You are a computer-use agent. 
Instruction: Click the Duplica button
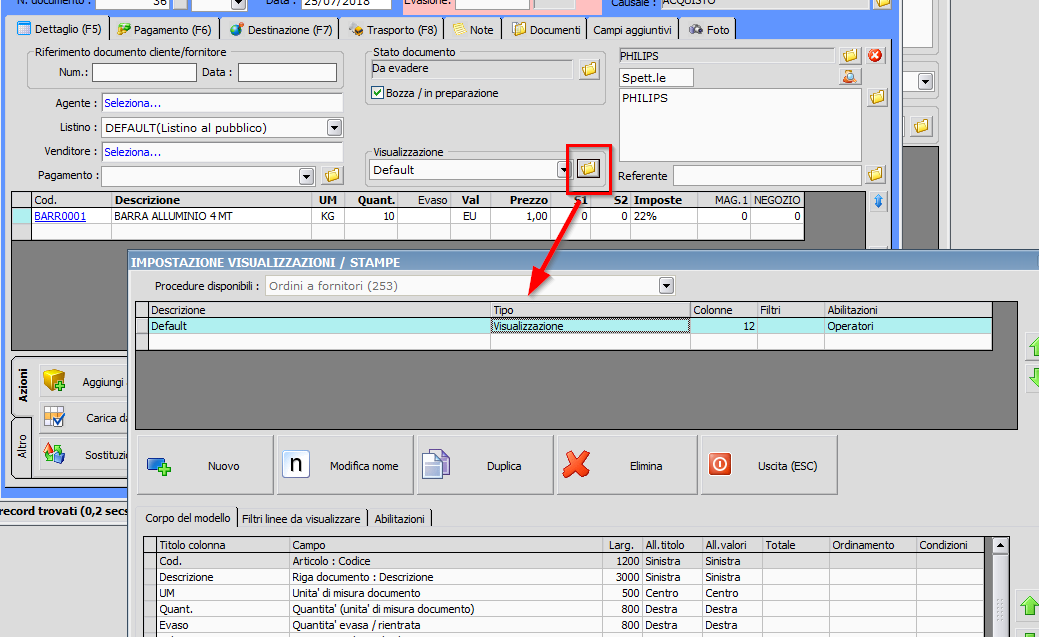[485, 465]
